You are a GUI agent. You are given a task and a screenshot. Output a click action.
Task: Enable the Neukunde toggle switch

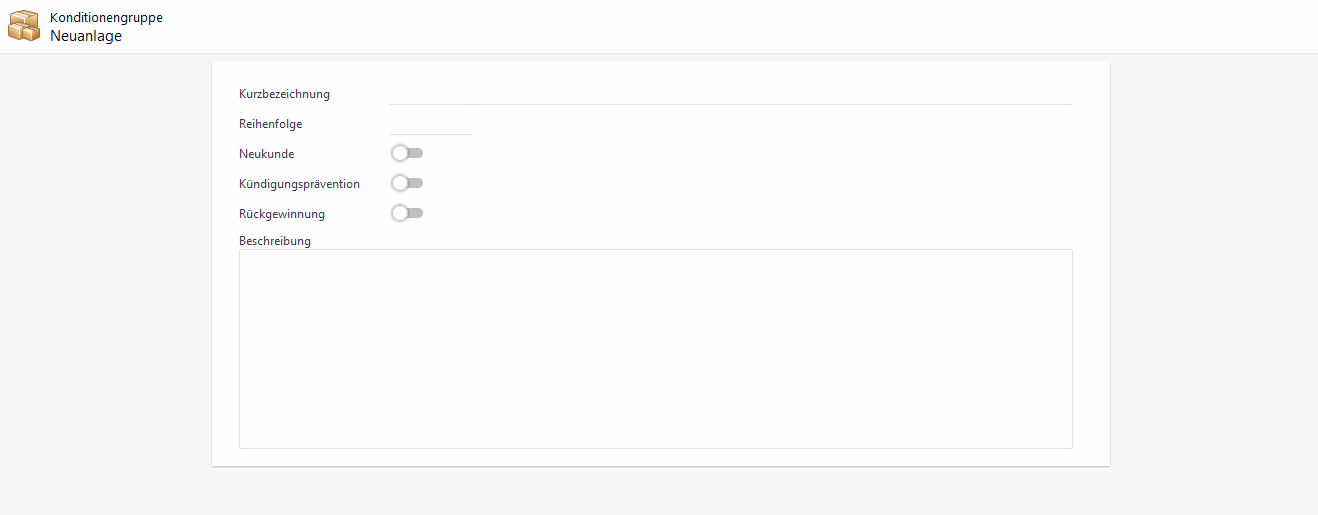[x=407, y=153]
